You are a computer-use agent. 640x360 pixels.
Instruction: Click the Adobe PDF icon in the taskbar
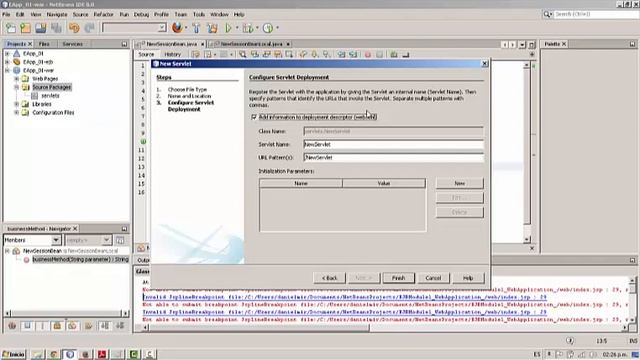point(102,354)
